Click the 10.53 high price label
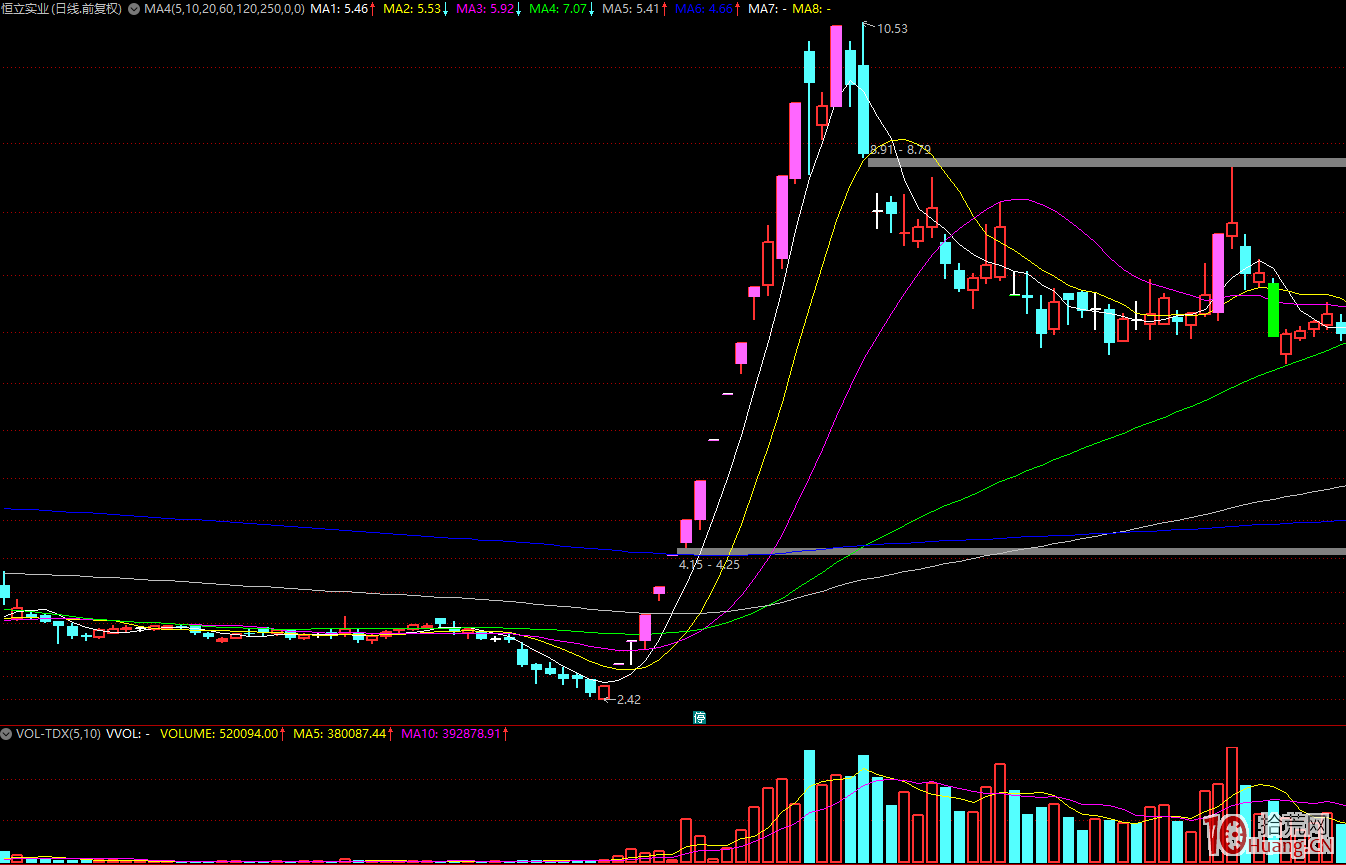The width and height of the screenshot is (1346, 865). pos(892,29)
